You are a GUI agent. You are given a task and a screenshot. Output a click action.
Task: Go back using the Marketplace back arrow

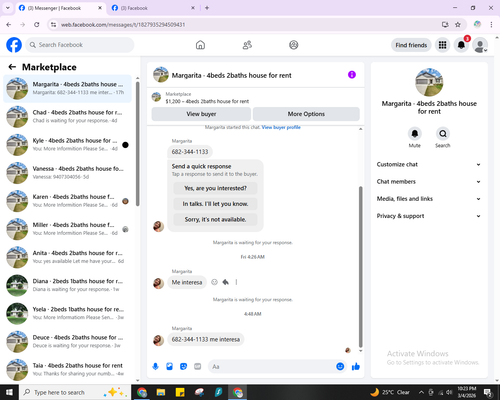(x=12, y=67)
